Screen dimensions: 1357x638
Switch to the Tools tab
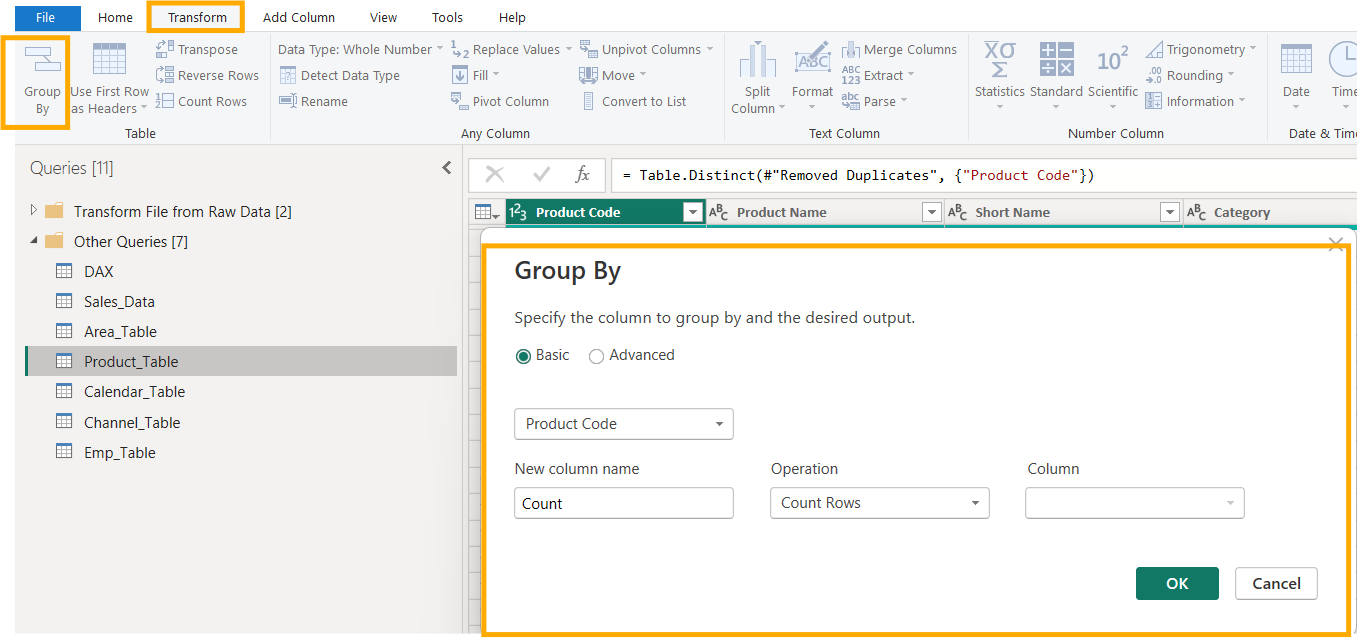click(447, 17)
